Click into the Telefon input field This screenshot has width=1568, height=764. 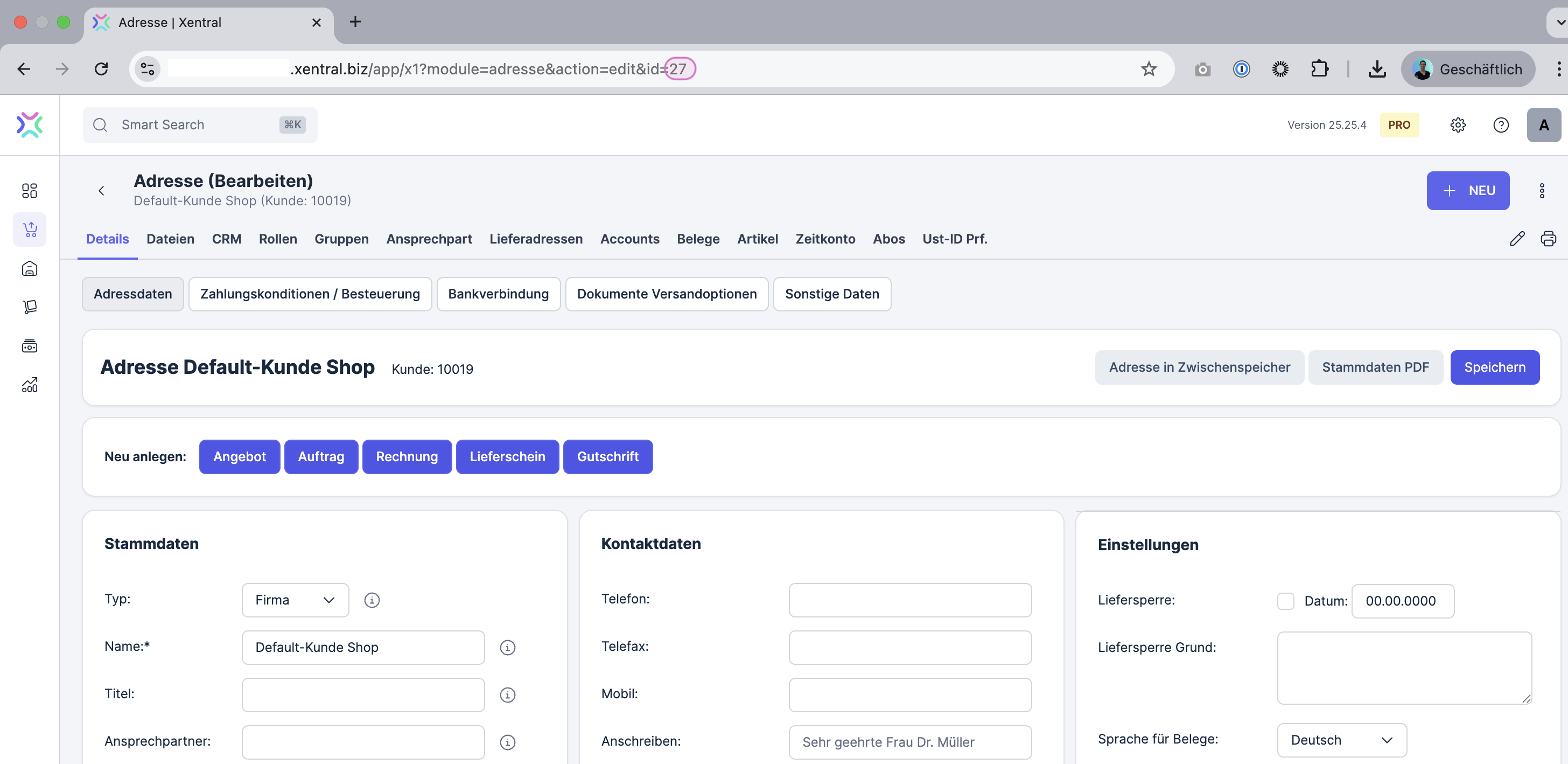tap(909, 600)
